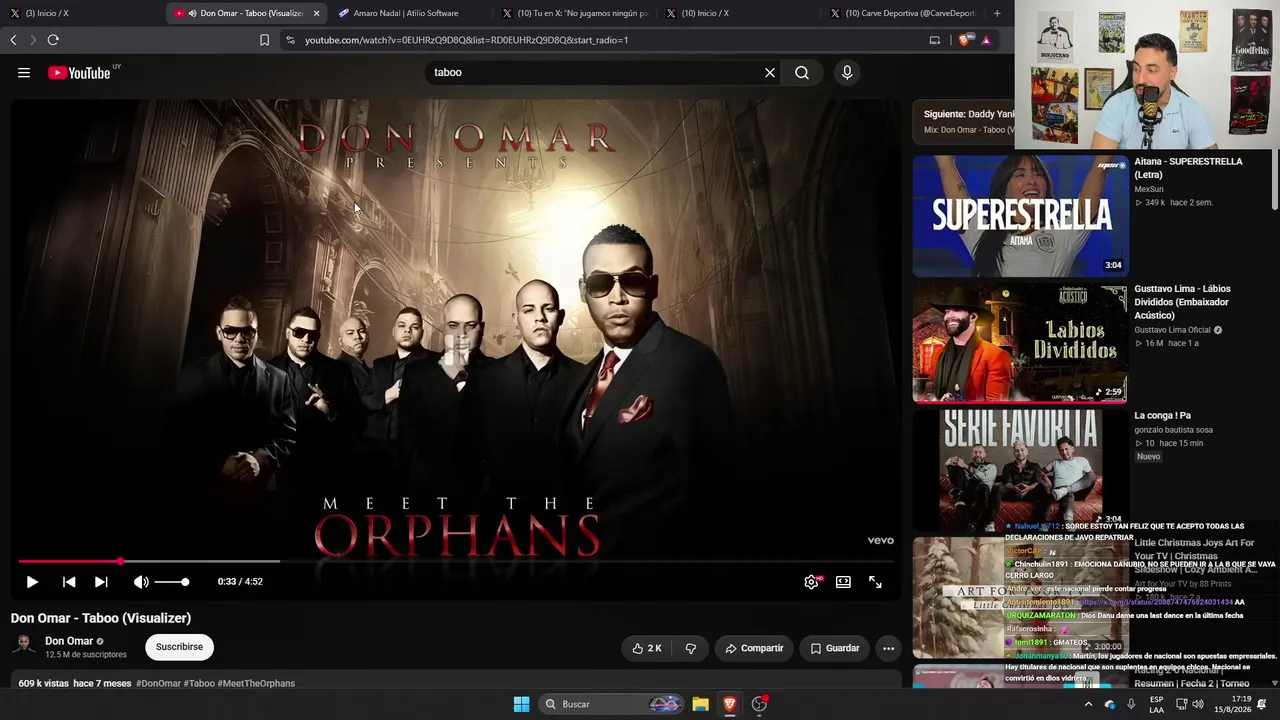Click the address bar URL

466,40
